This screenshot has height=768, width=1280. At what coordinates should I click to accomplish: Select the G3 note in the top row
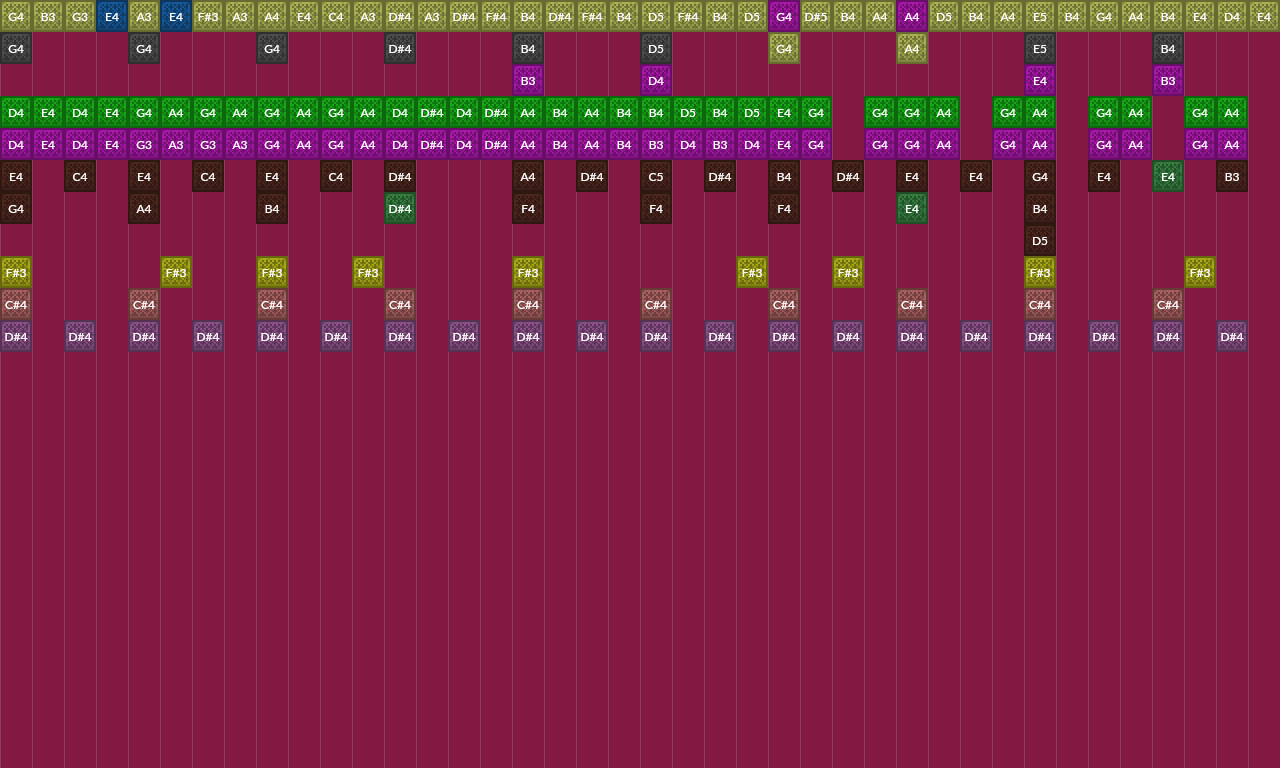click(x=80, y=16)
